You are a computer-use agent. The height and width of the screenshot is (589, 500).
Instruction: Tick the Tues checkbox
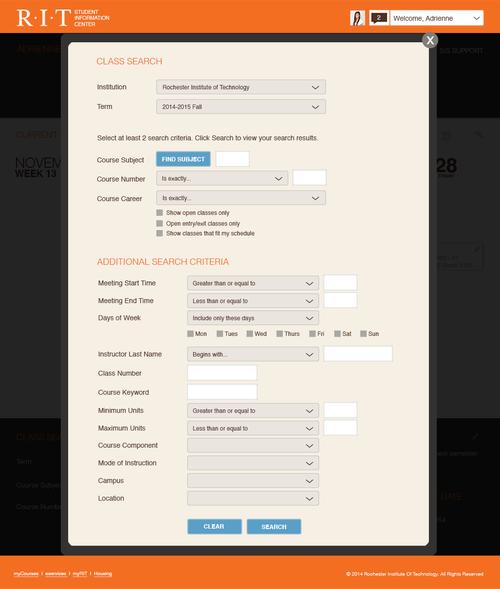click(x=220, y=334)
